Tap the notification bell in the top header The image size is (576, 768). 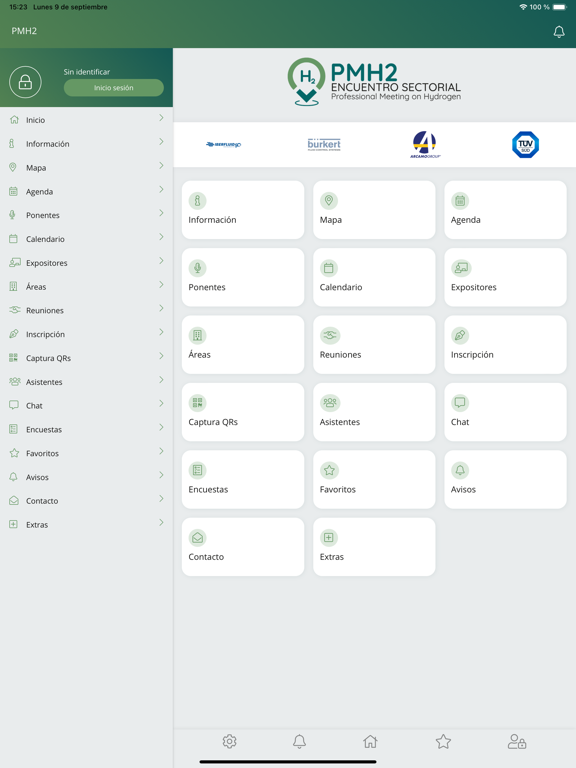559,32
